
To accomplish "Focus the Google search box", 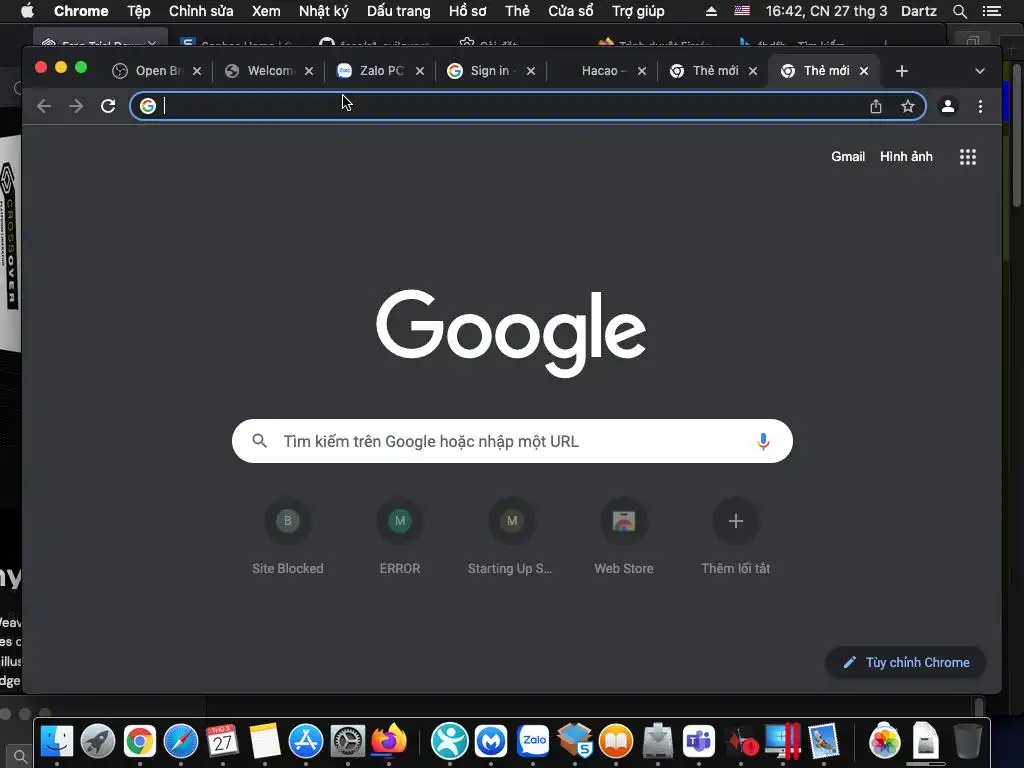I will 512,441.
